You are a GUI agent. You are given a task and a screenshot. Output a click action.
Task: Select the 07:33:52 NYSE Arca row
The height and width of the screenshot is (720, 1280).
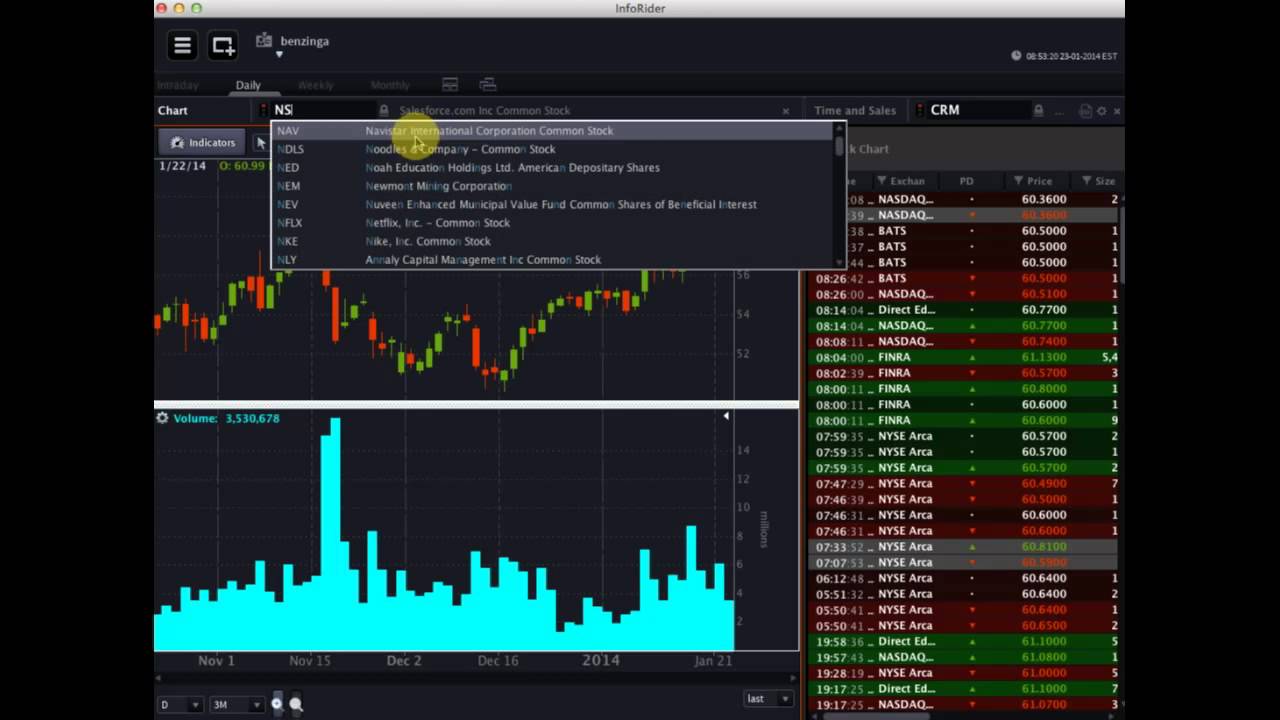point(963,547)
